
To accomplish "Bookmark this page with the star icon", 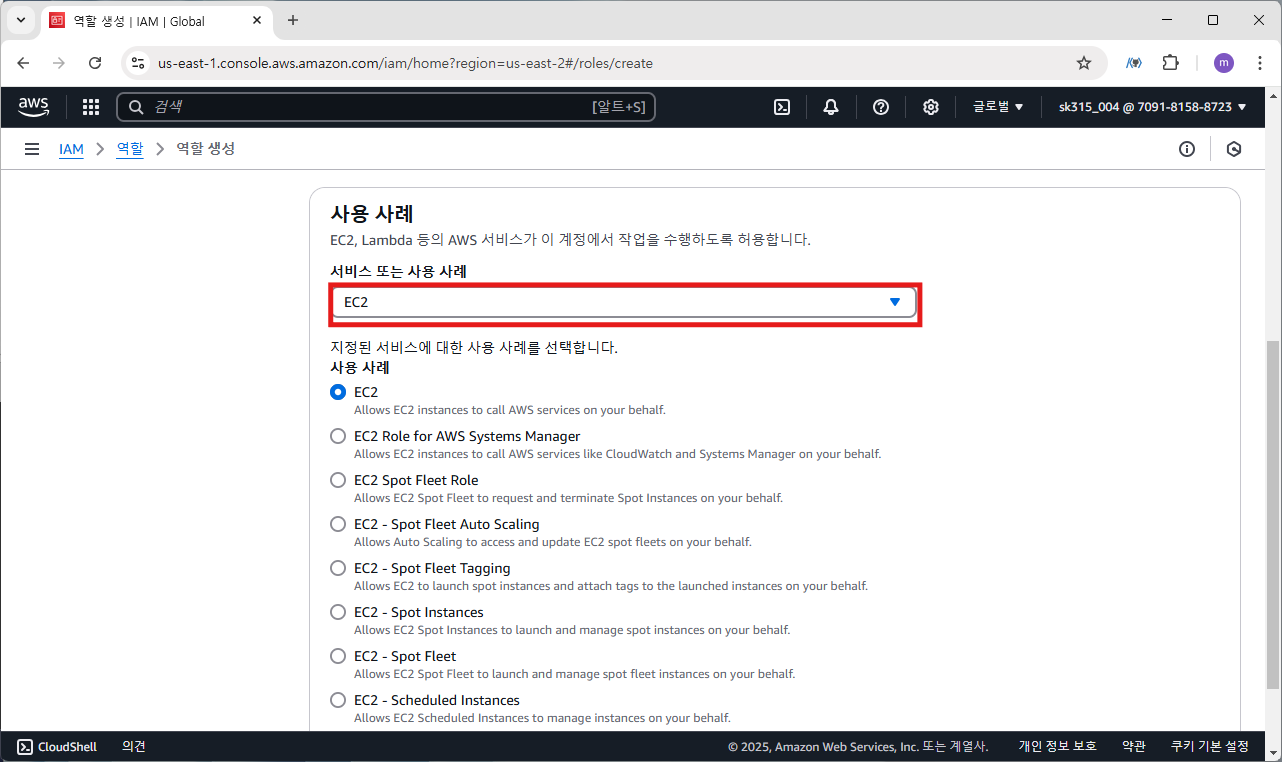I will click(1084, 63).
